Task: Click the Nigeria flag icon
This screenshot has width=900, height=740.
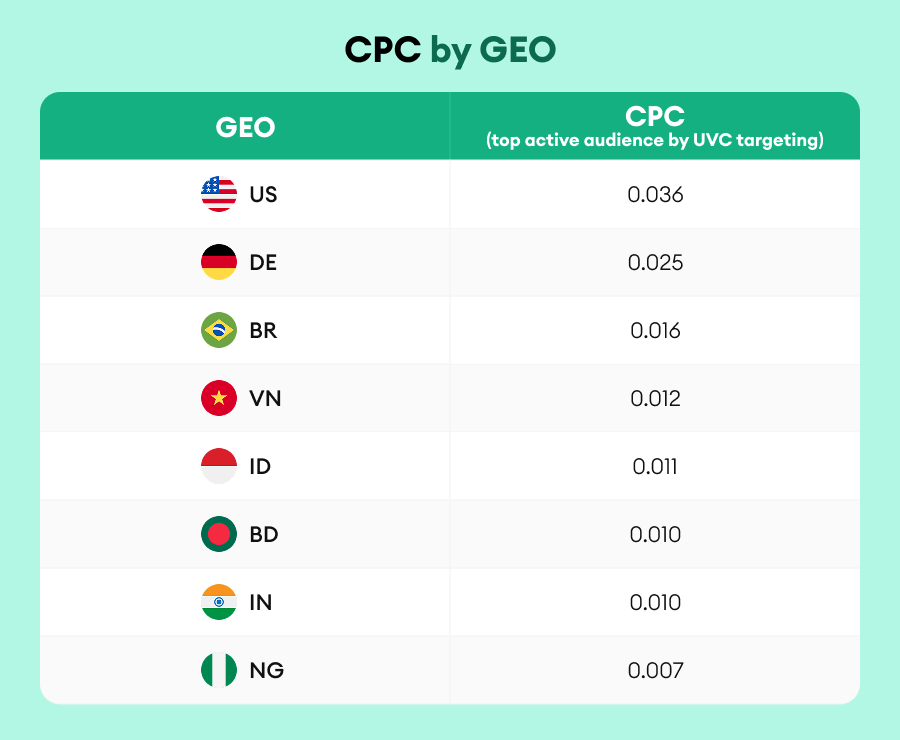Action: pyautogui.click(x=219, y=670)
